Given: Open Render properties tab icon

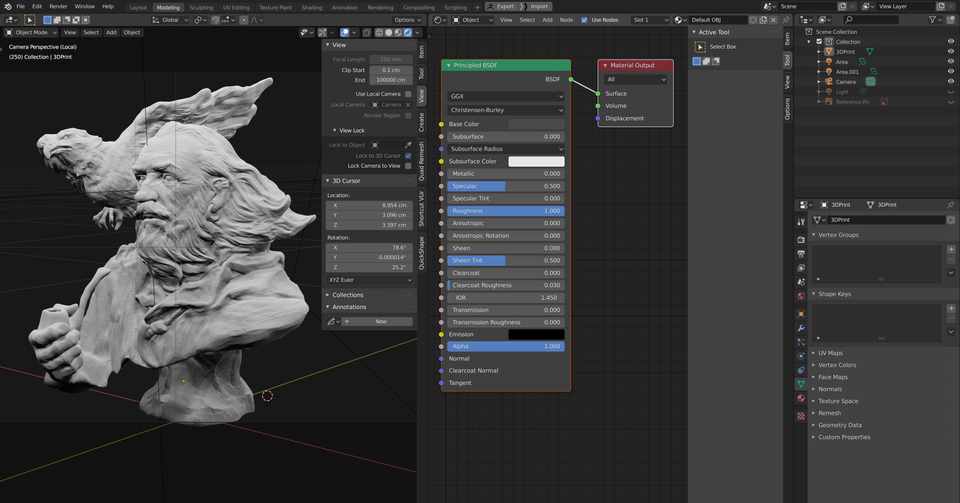Looking at the screenshot, I should point(801,239).
